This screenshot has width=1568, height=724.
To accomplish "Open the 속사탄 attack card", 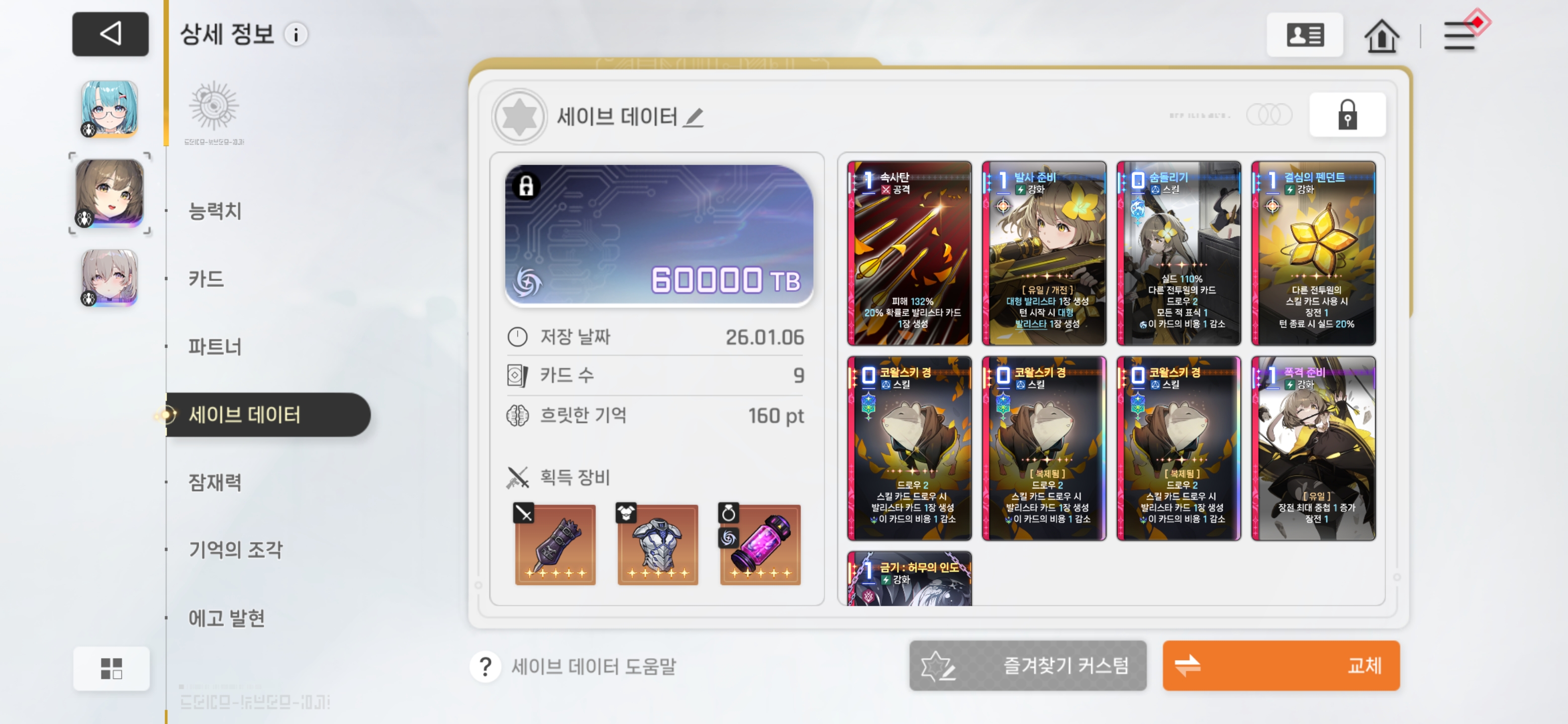I will pyautogui.click(x=909, y=253).
